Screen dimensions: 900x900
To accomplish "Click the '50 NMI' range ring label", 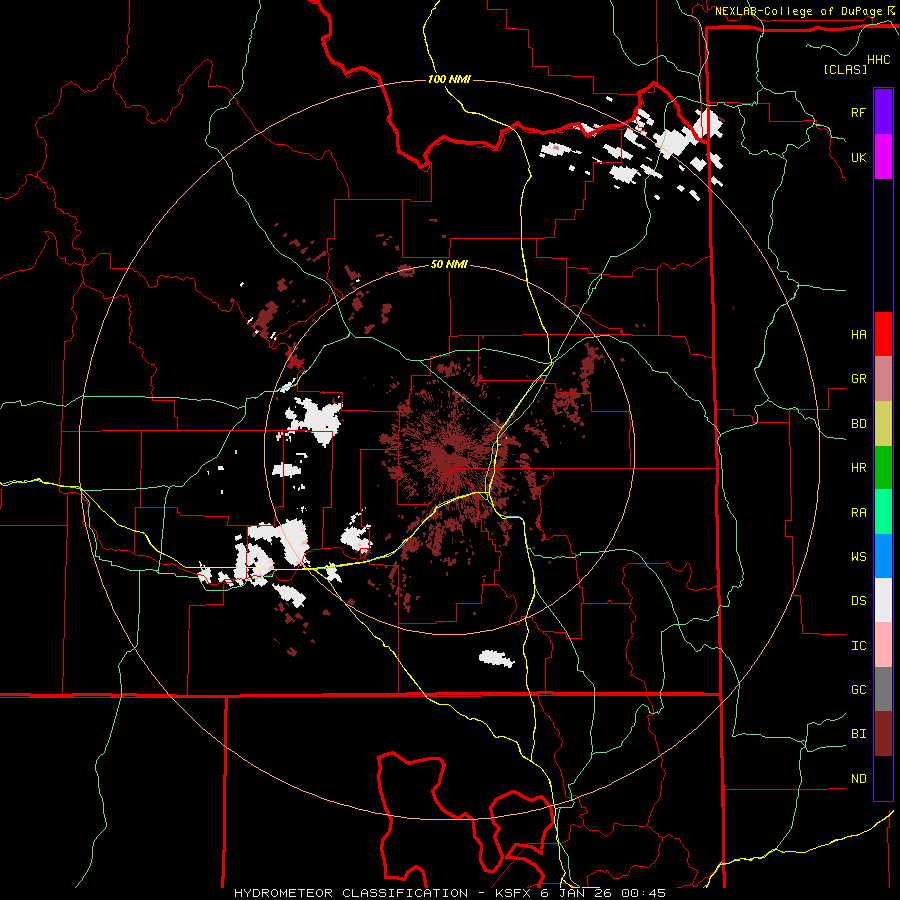I will tap(449, 265).
